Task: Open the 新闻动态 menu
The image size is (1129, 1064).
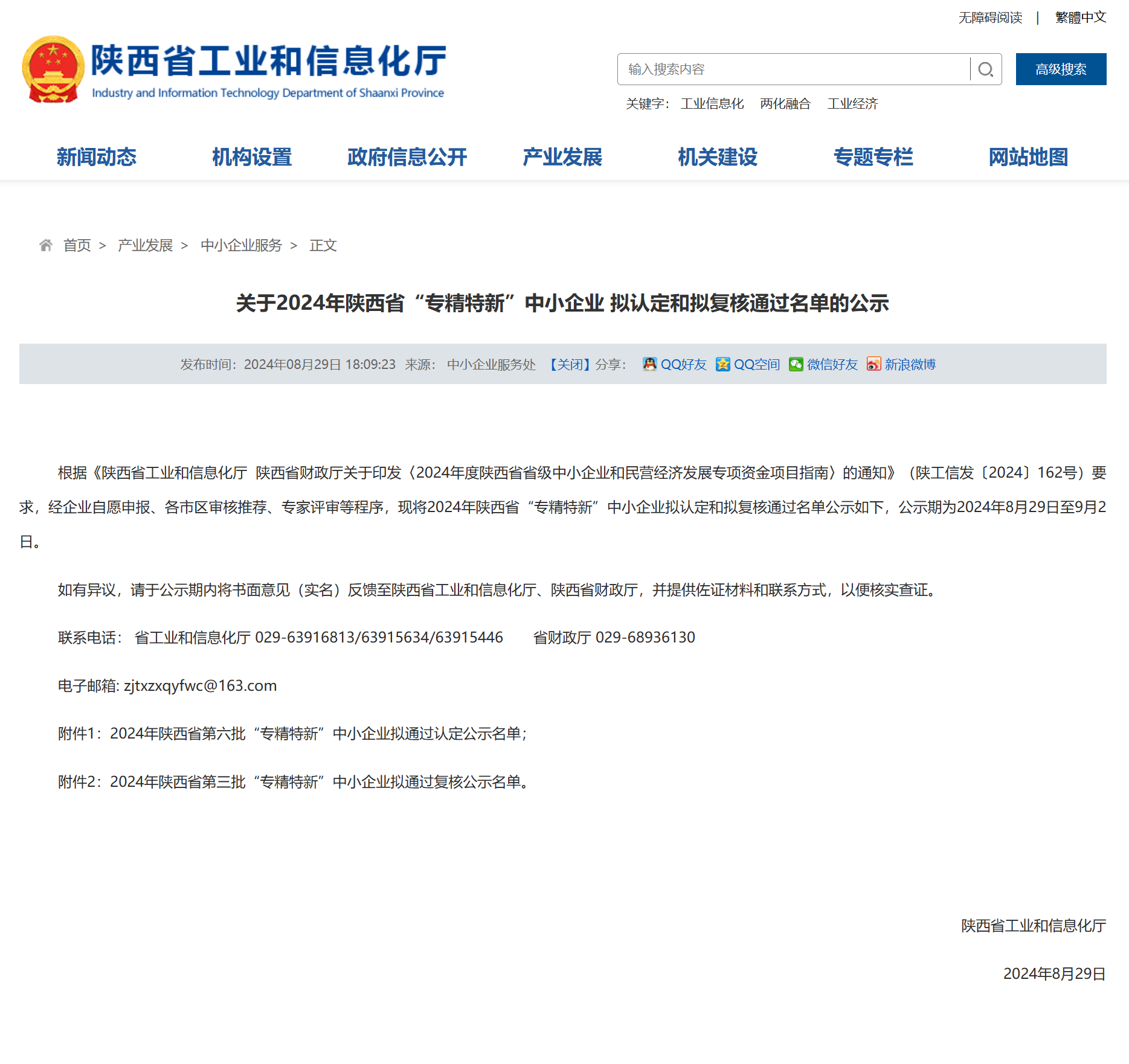Action: tap(97, 157)
